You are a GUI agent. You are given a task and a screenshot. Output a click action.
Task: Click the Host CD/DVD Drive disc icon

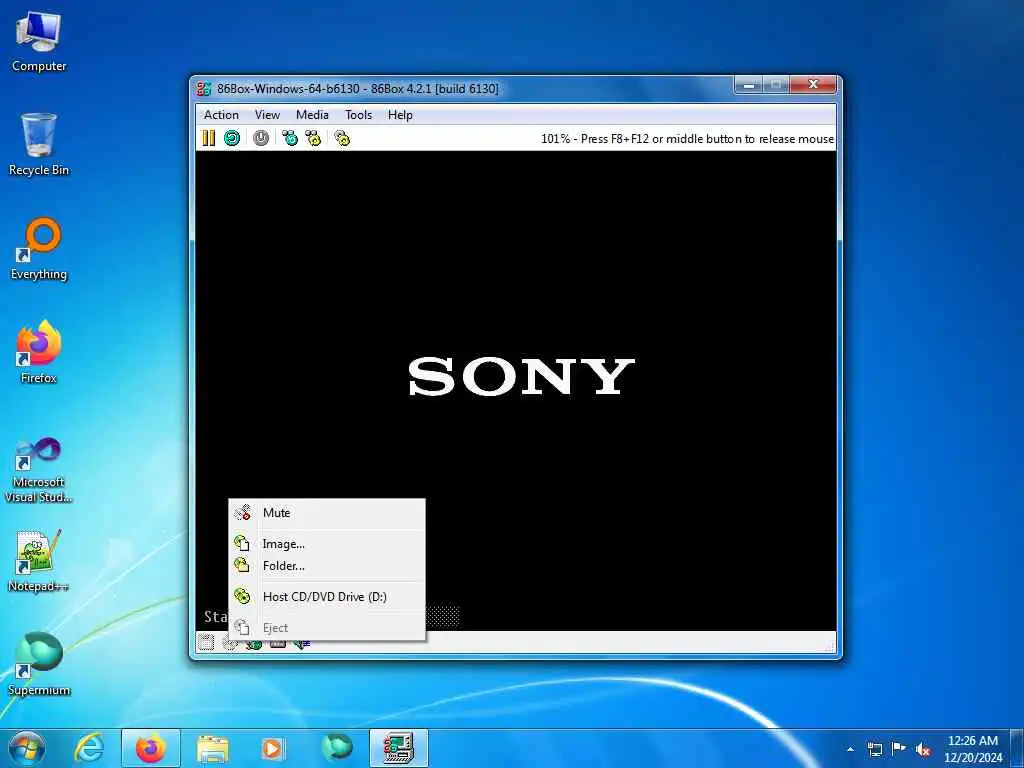(x=242, y=596)
